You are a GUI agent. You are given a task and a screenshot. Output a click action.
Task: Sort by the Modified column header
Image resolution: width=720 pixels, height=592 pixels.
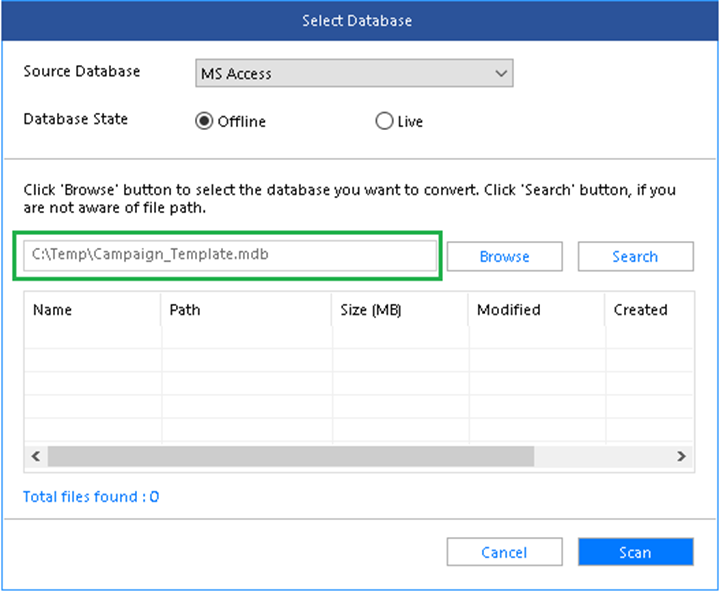tap(536, 310)
